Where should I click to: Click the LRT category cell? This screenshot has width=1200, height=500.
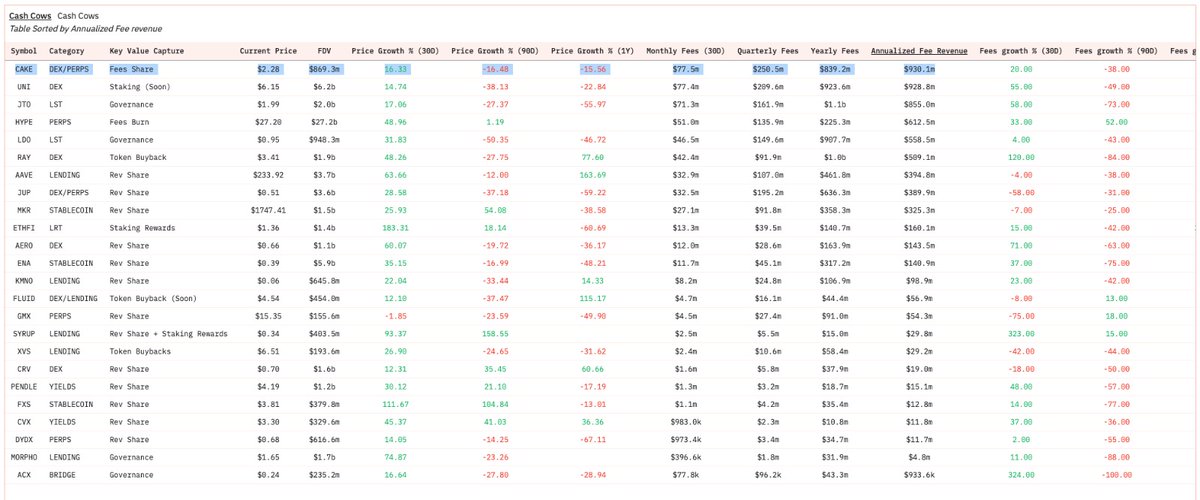pyautogui.click(x=56, y=228)
